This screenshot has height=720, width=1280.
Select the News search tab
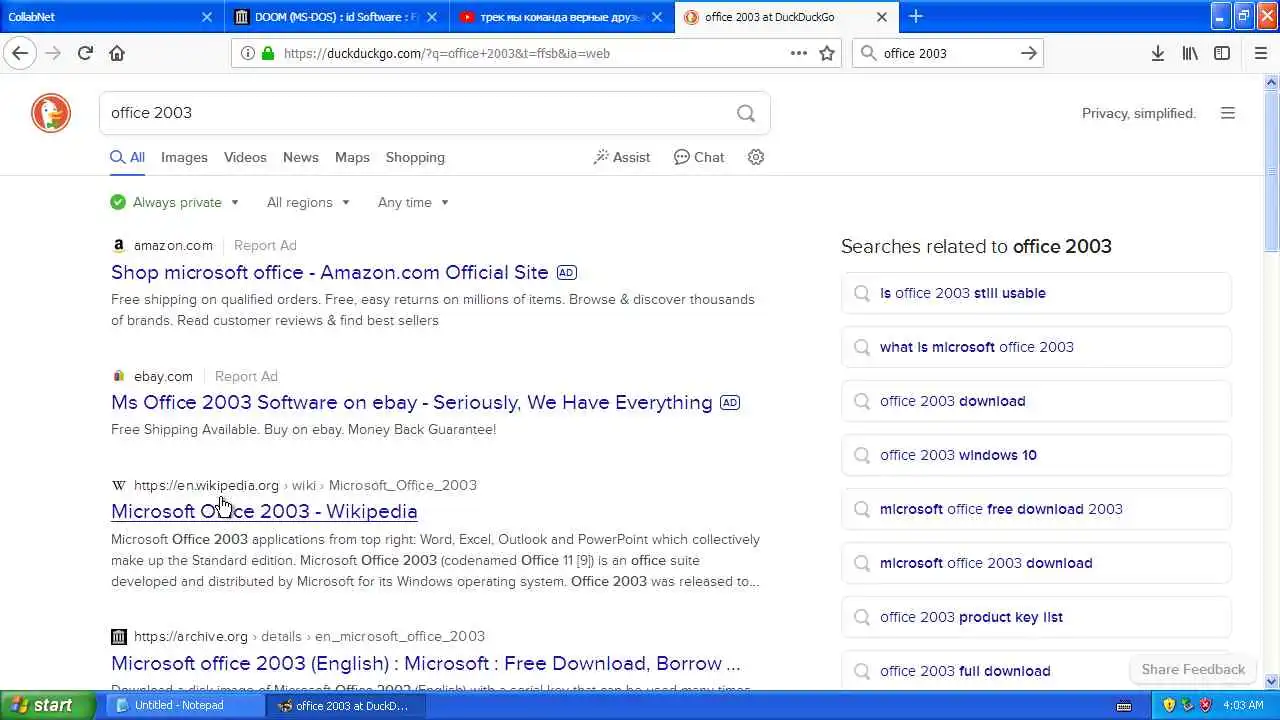coord(301,157)
